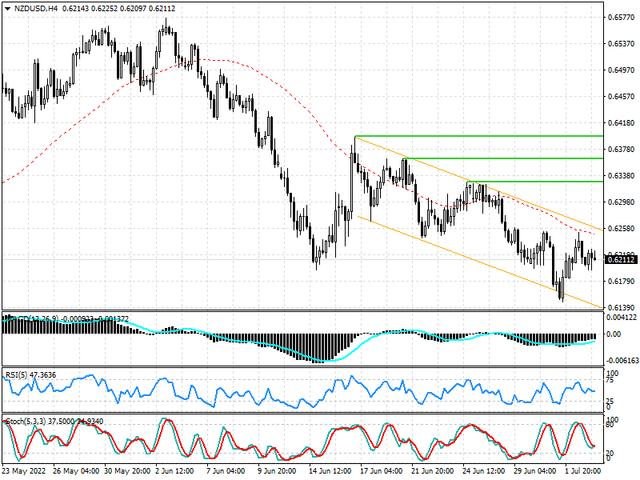640x480 pixels.
Task: Select the middle green horizontal line
Action: click(500, 158)
